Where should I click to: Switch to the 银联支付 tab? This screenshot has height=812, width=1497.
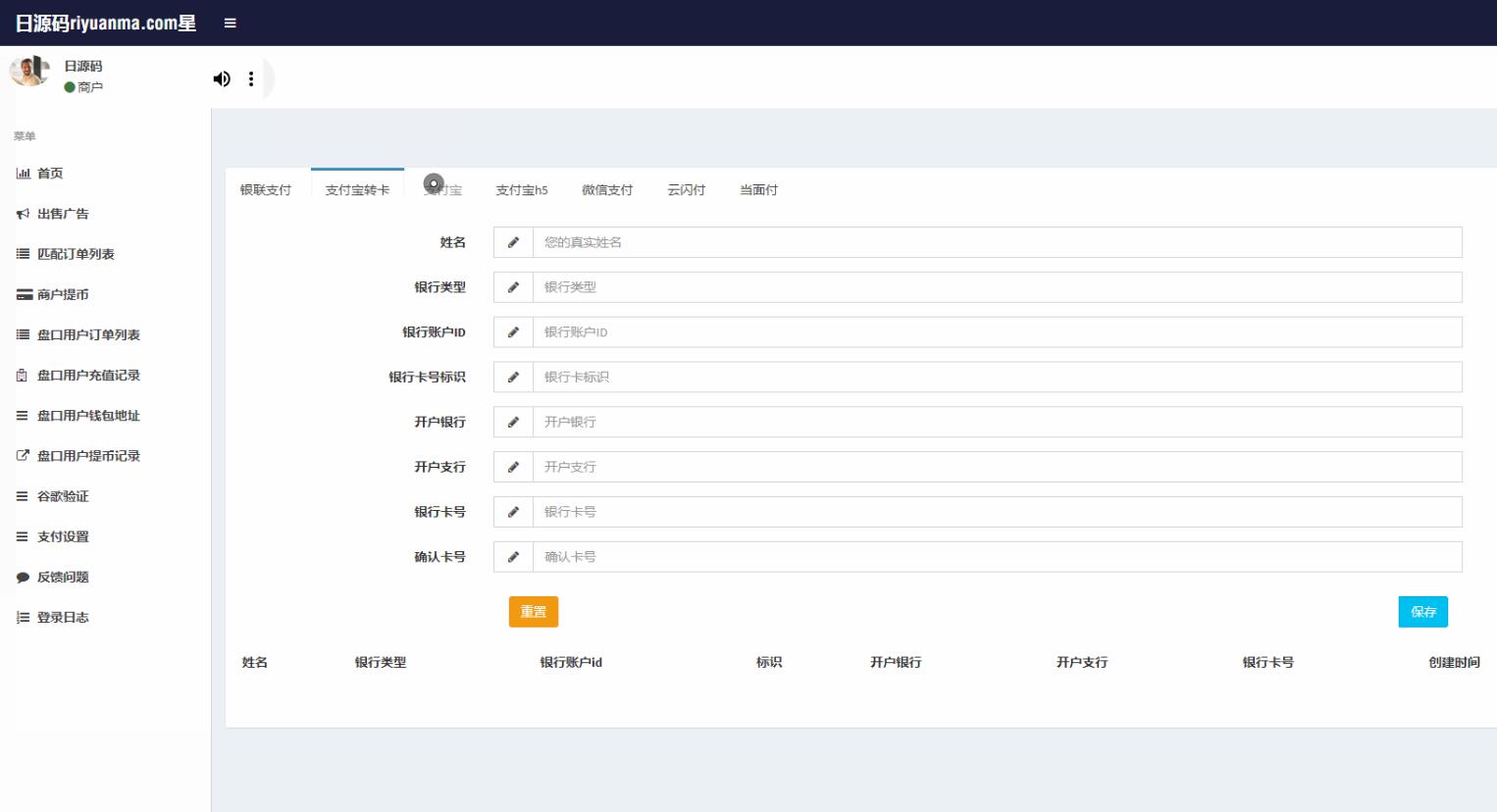point(266,190)
